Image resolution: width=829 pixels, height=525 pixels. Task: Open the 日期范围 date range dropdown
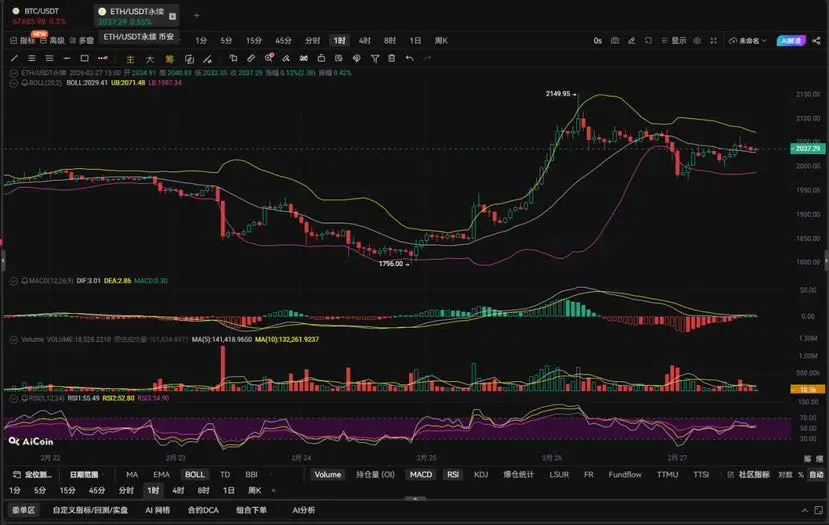click(84, 475)
